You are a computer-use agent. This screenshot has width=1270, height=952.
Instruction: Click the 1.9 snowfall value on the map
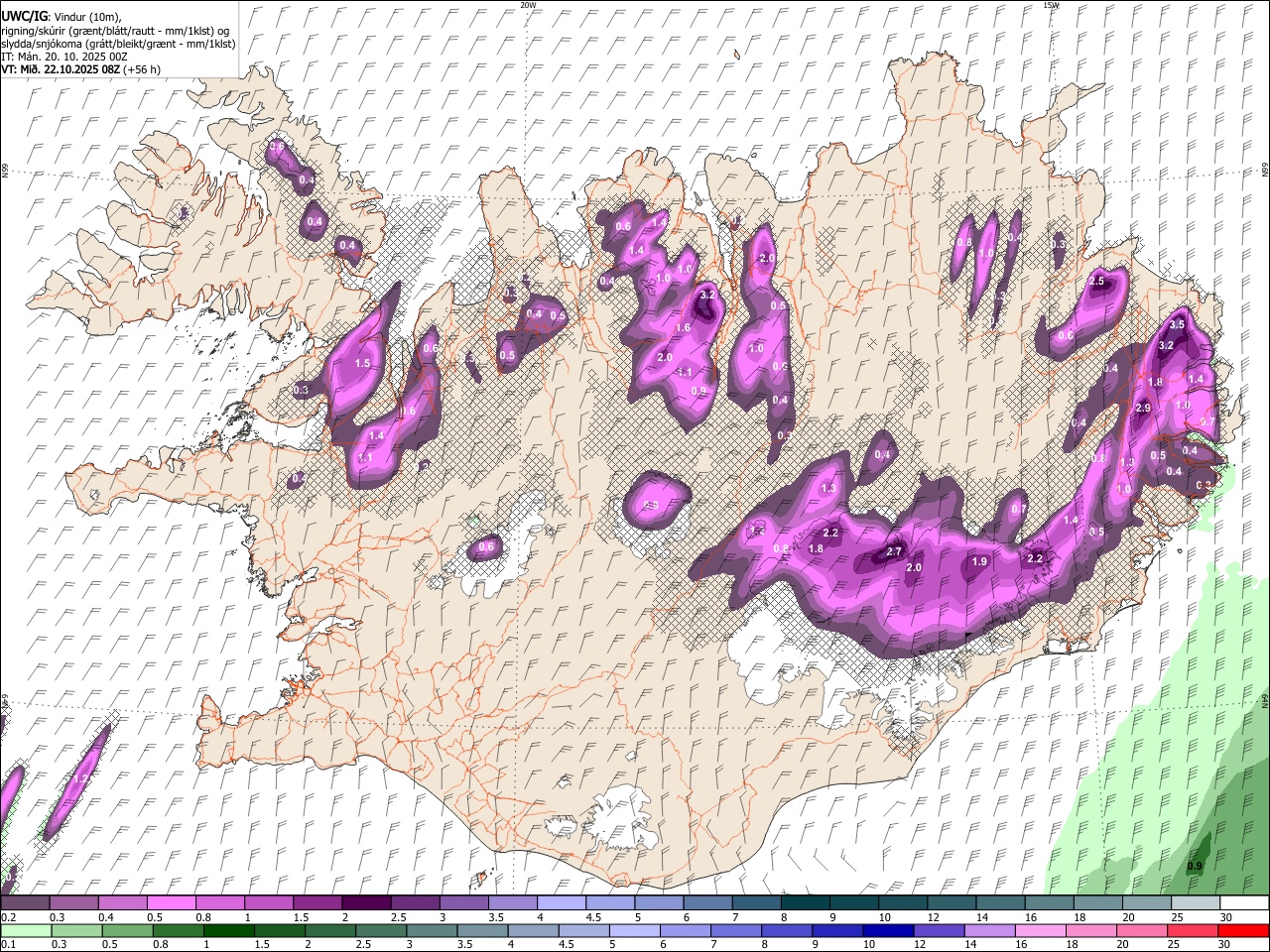coord(979,561)
